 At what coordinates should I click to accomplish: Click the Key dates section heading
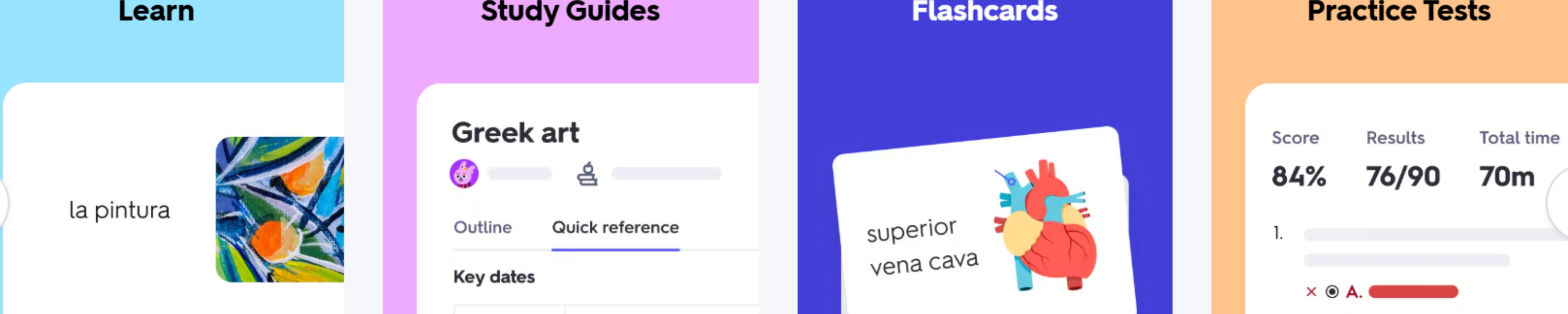tap(494, 277)
